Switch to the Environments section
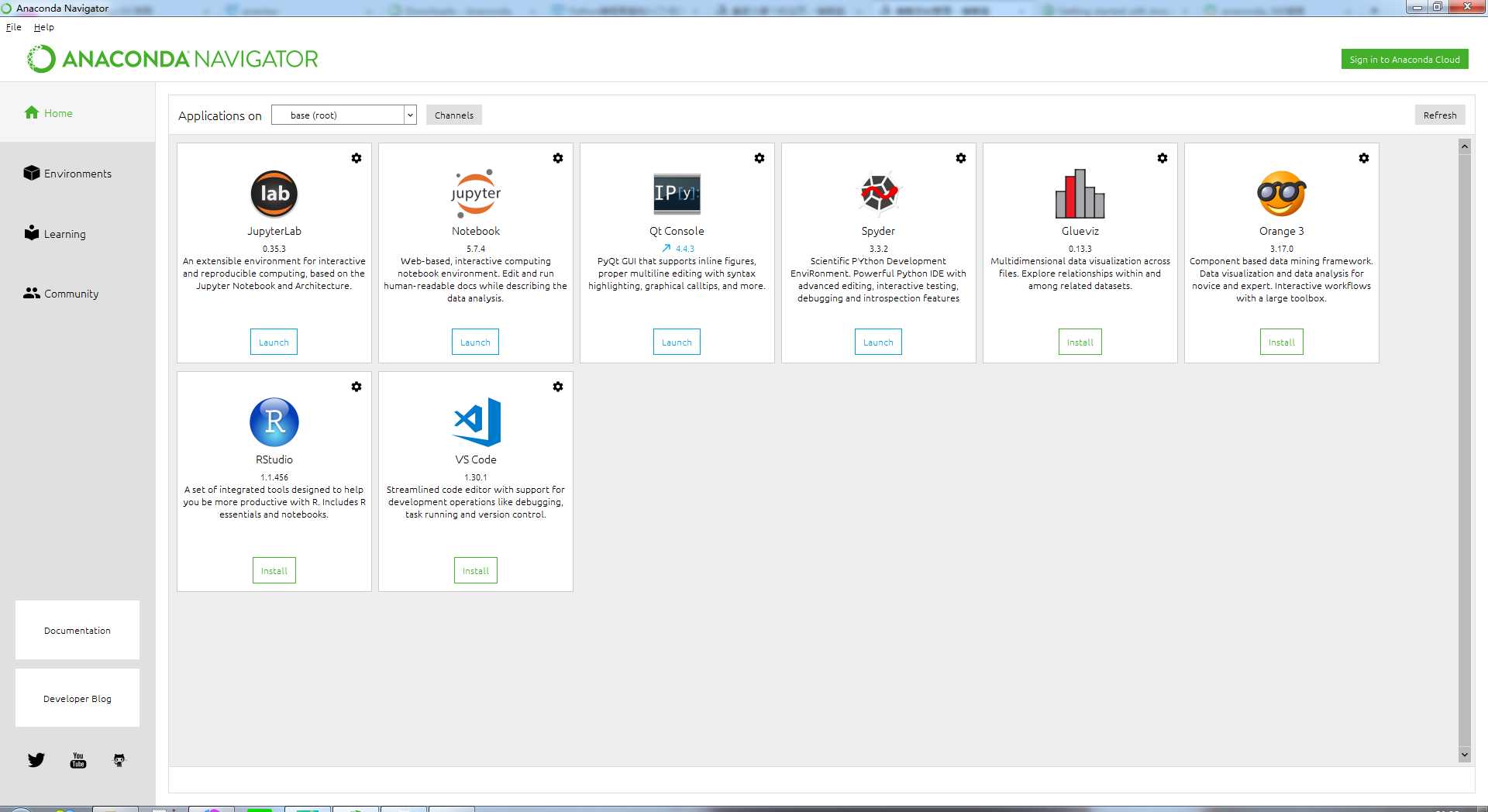This screenshot has height=812, width=1488. (77, 174)
